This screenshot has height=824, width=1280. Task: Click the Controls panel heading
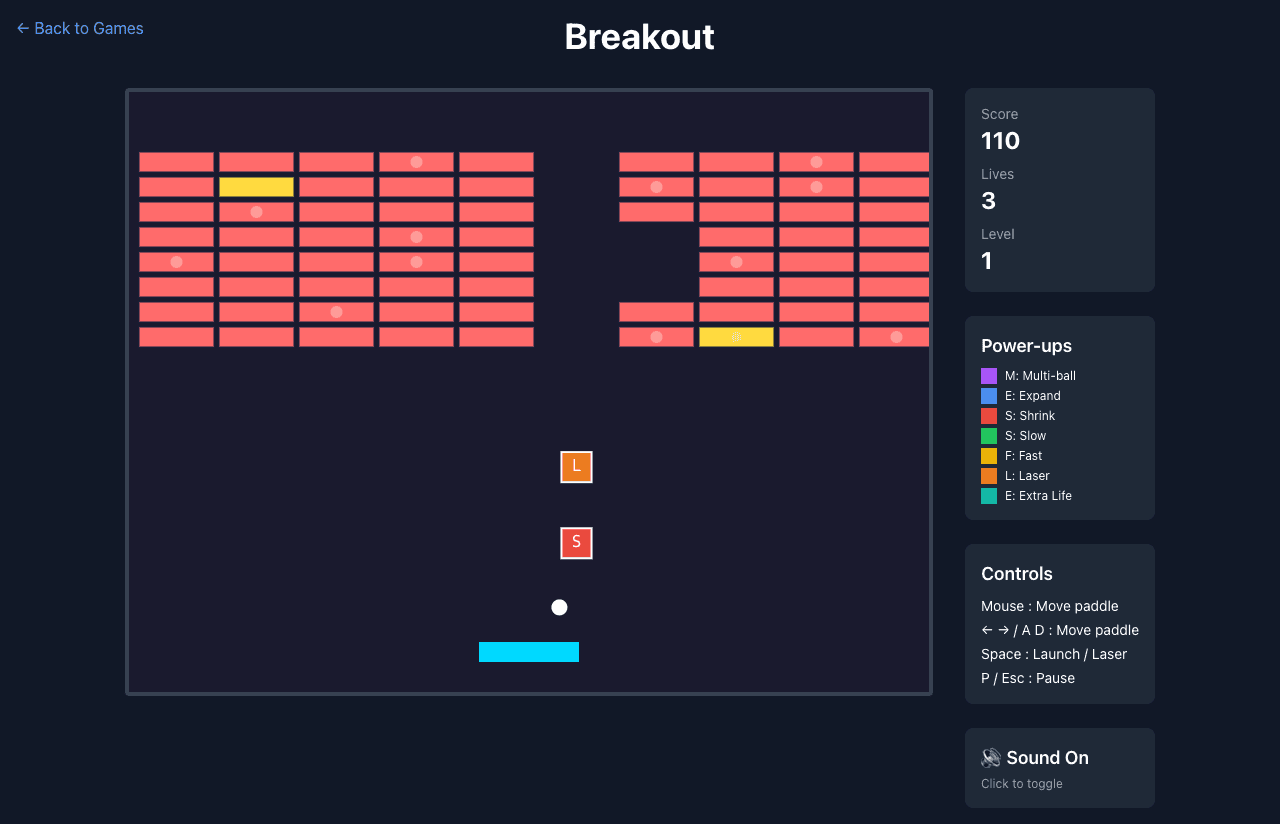pos(1016,574)
